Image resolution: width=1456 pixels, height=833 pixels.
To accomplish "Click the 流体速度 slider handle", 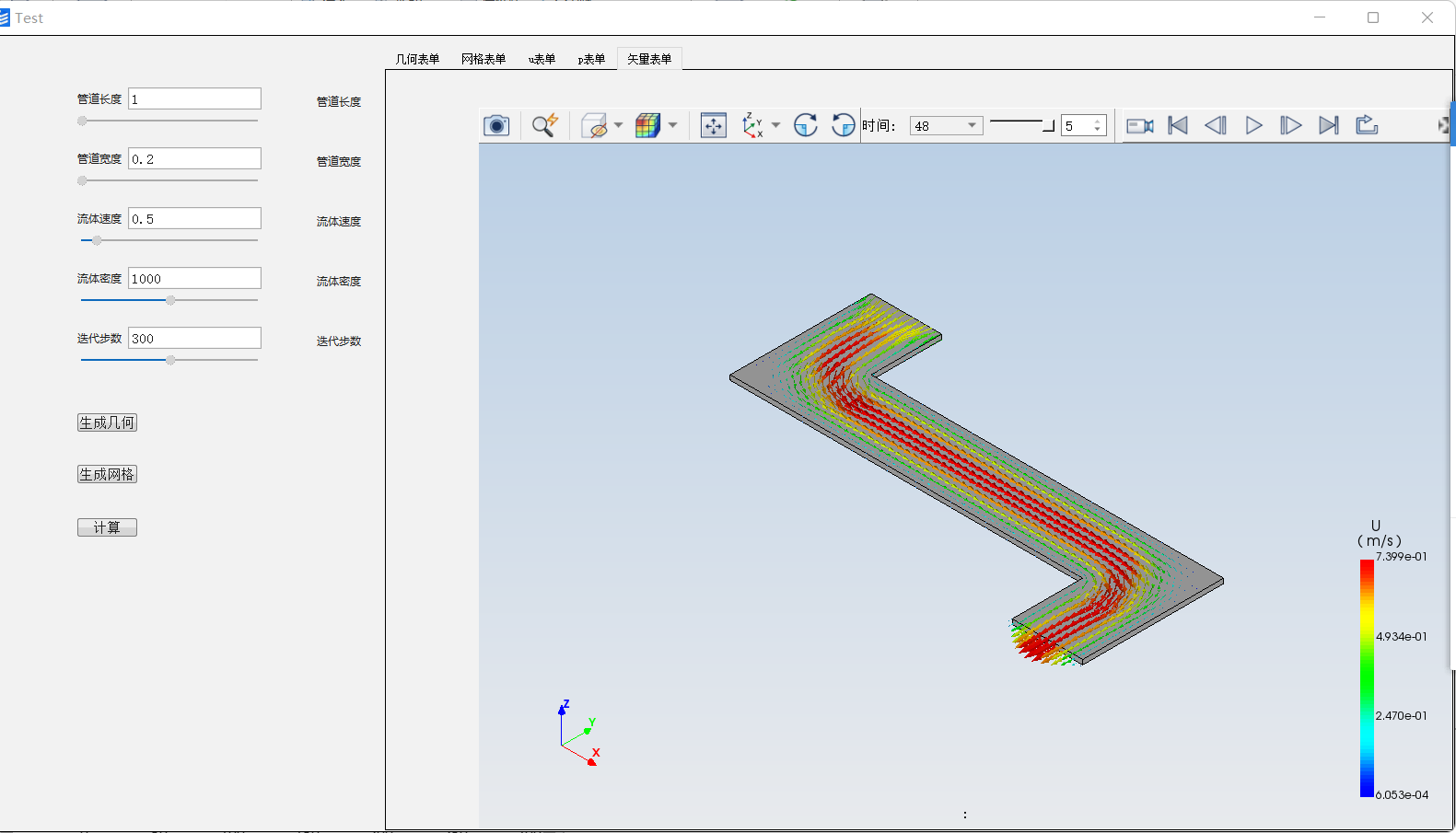I will coord(97,240).
